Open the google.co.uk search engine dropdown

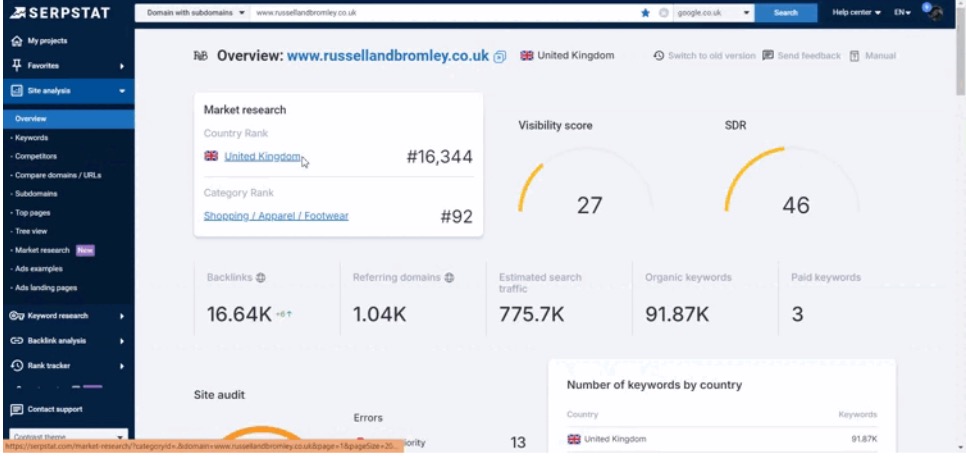[x=713, y=12]
